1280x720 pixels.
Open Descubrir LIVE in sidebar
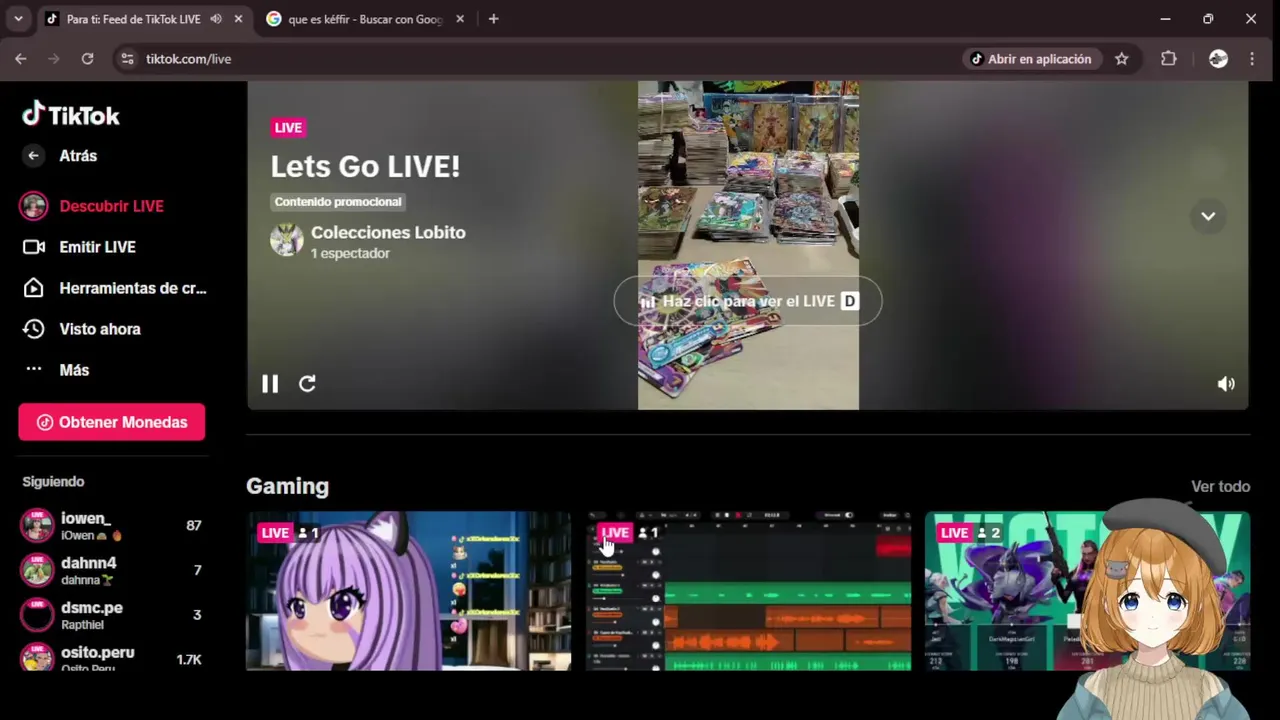point(111,206)
